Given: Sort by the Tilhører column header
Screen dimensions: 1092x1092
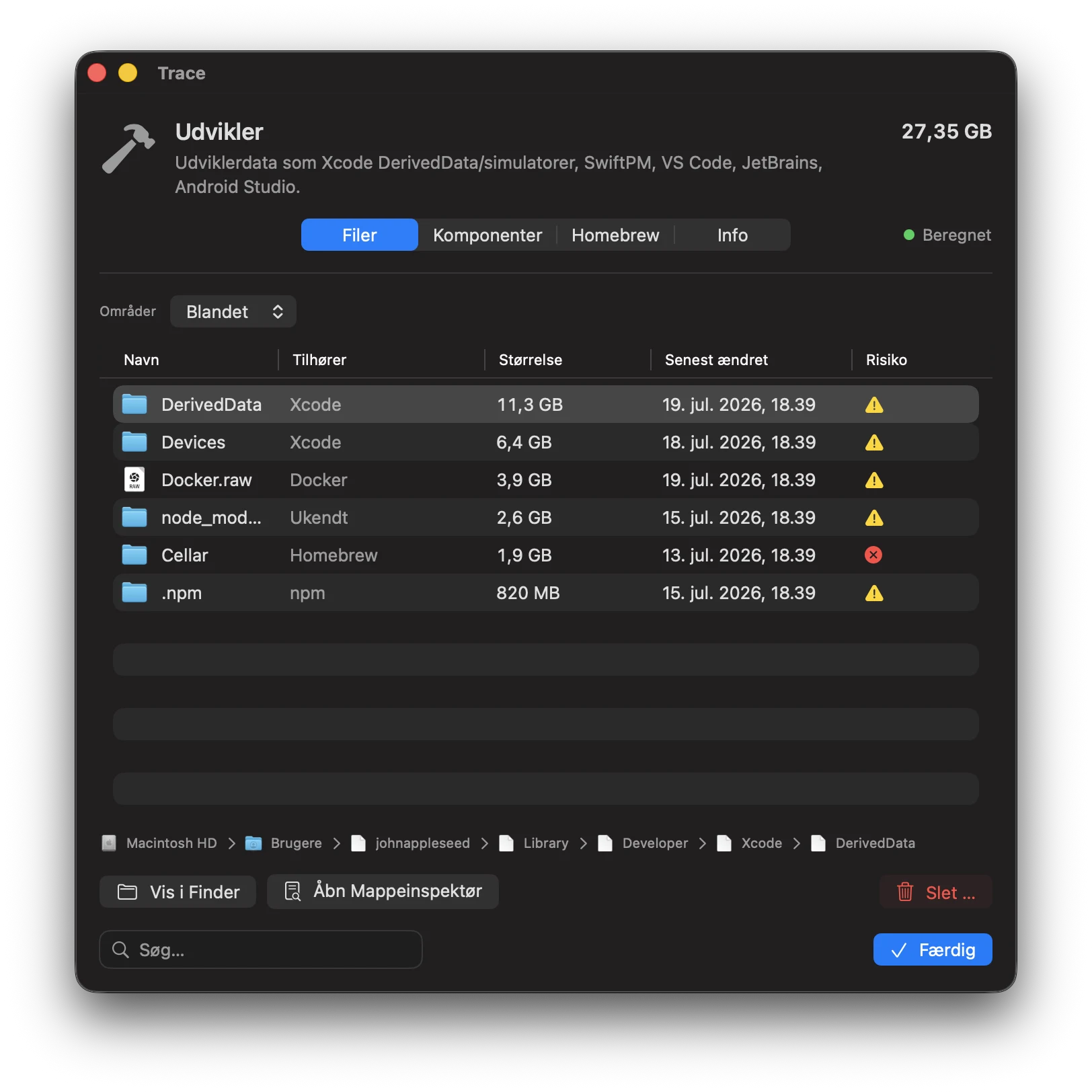Looking at the screenshot, I should [319, 360].
